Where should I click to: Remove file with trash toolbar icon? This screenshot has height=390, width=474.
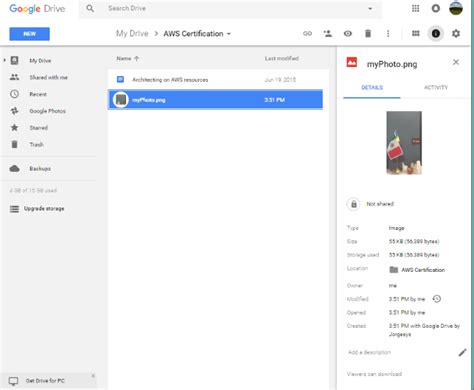(368, 33)
